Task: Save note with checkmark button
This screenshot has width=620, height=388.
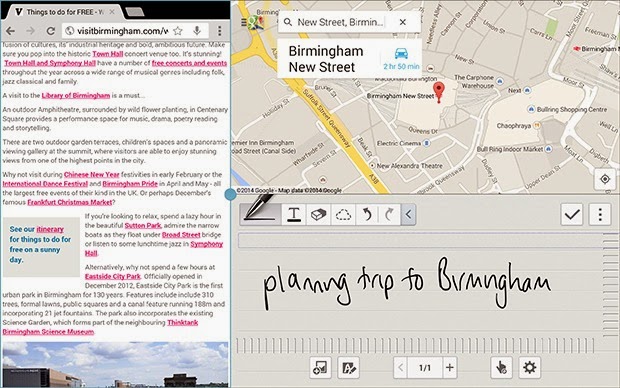Action: [572, 214]
